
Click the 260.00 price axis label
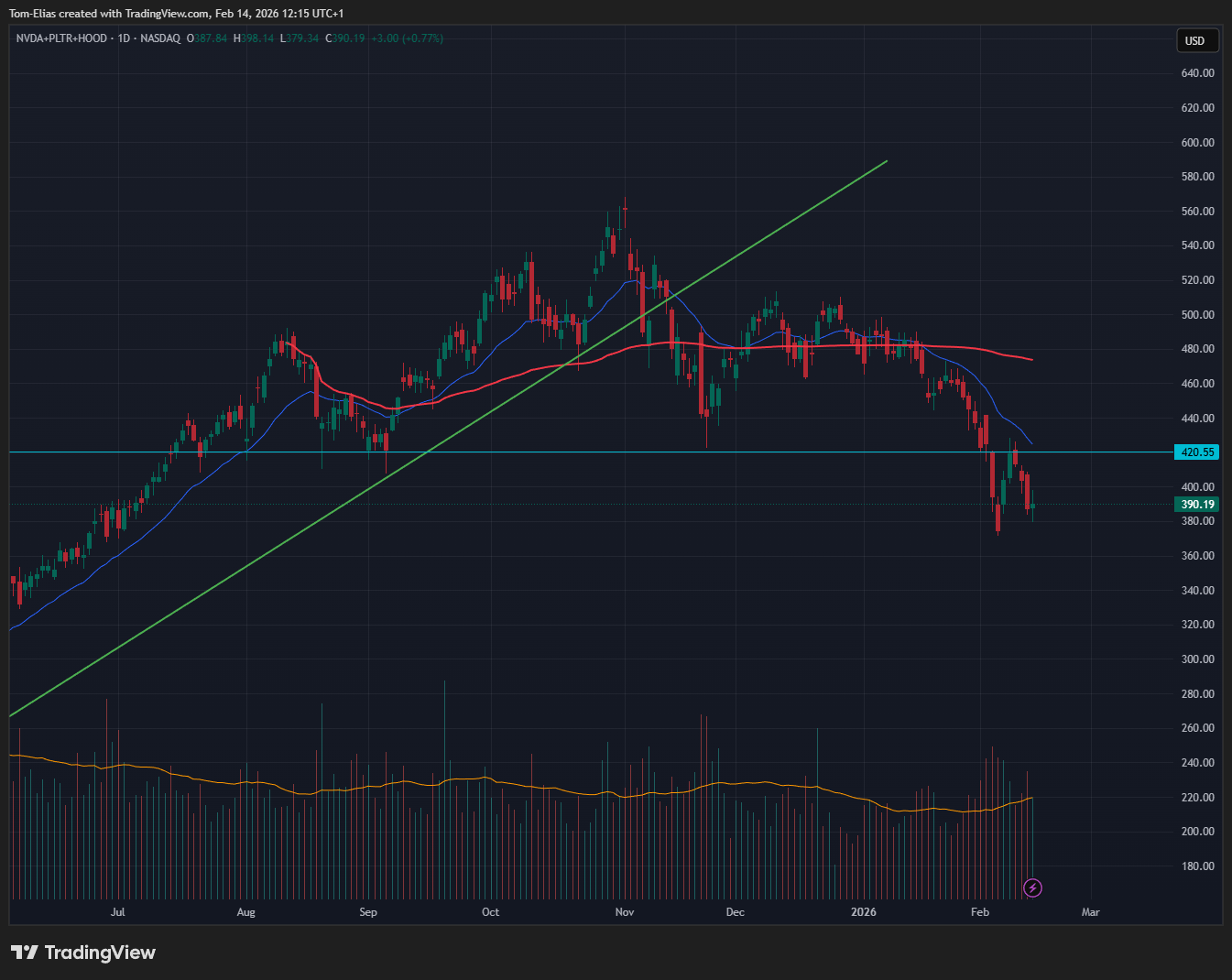(x=1198, y=728)
